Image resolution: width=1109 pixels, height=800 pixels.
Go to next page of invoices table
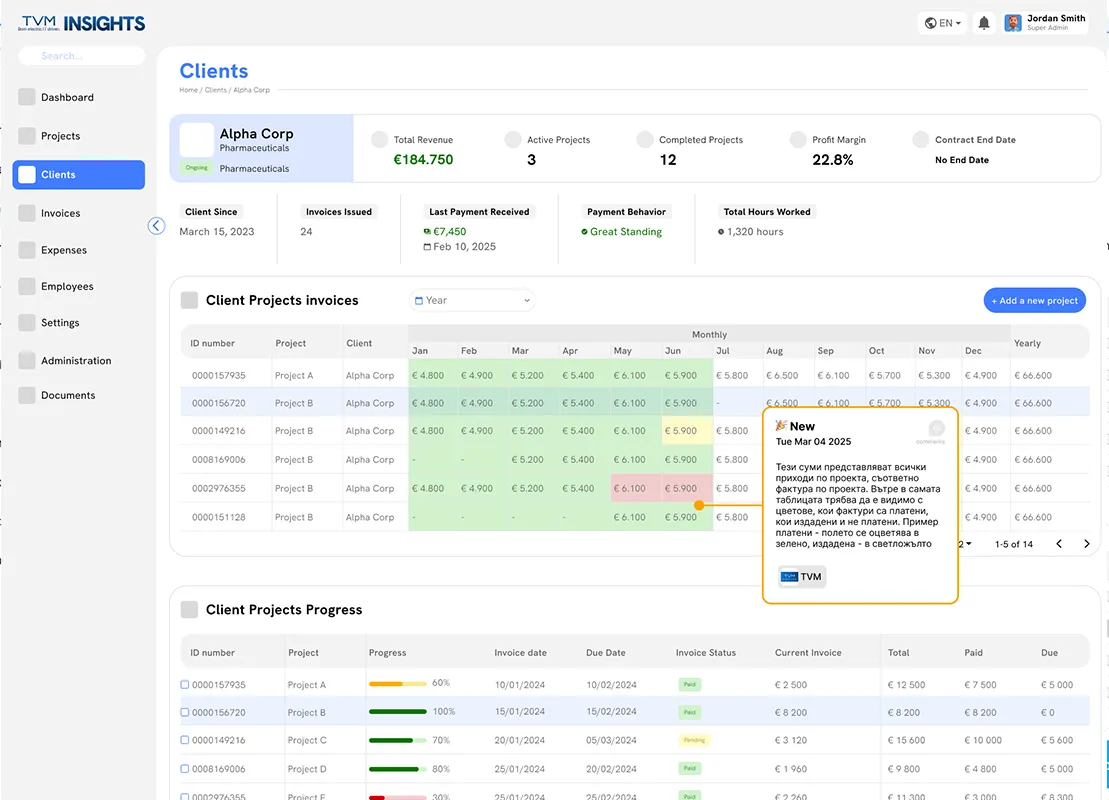coord(1086,544)
